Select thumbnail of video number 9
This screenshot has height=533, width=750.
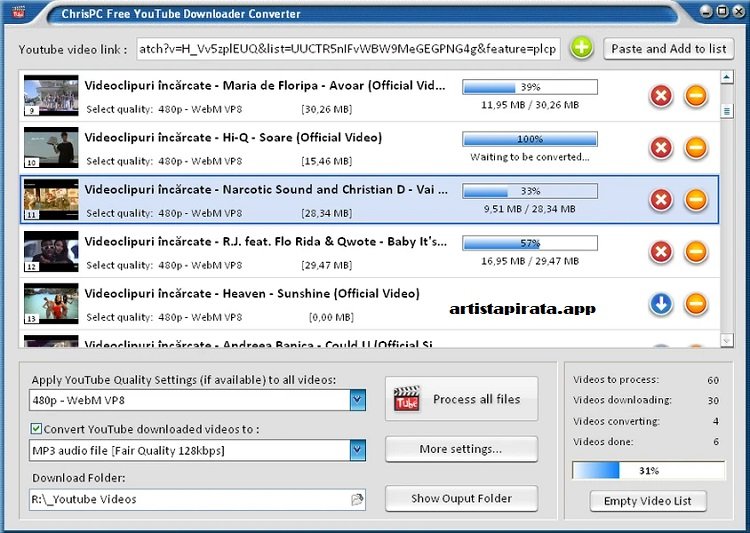click(51, 95)
